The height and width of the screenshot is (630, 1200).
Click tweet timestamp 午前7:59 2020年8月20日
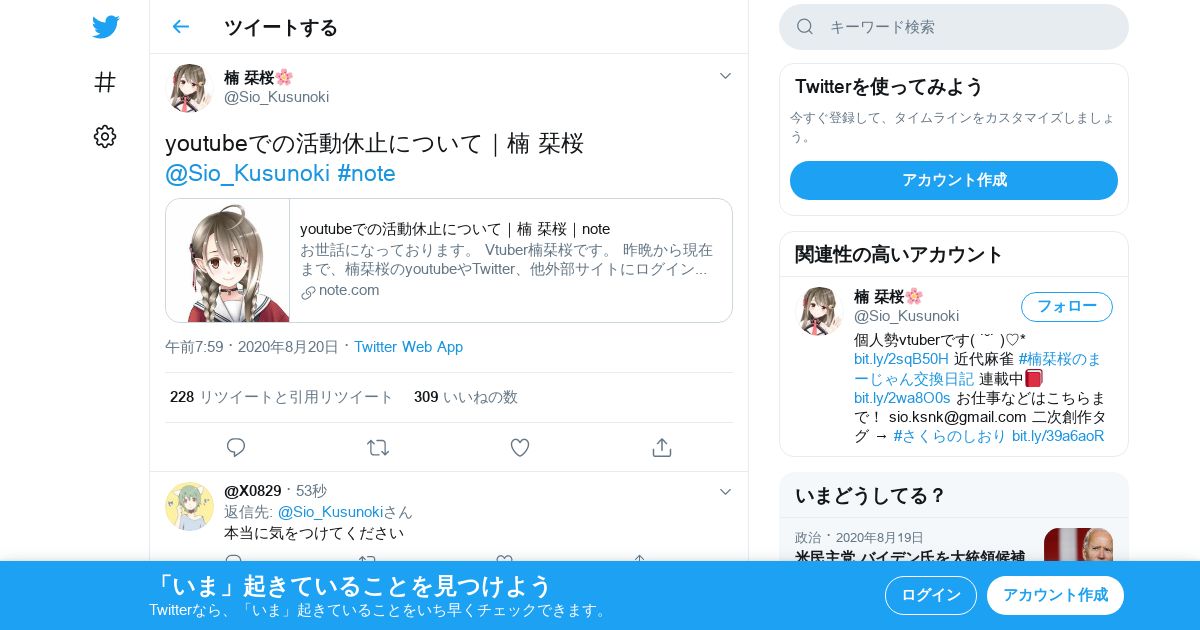coord(252,347)
